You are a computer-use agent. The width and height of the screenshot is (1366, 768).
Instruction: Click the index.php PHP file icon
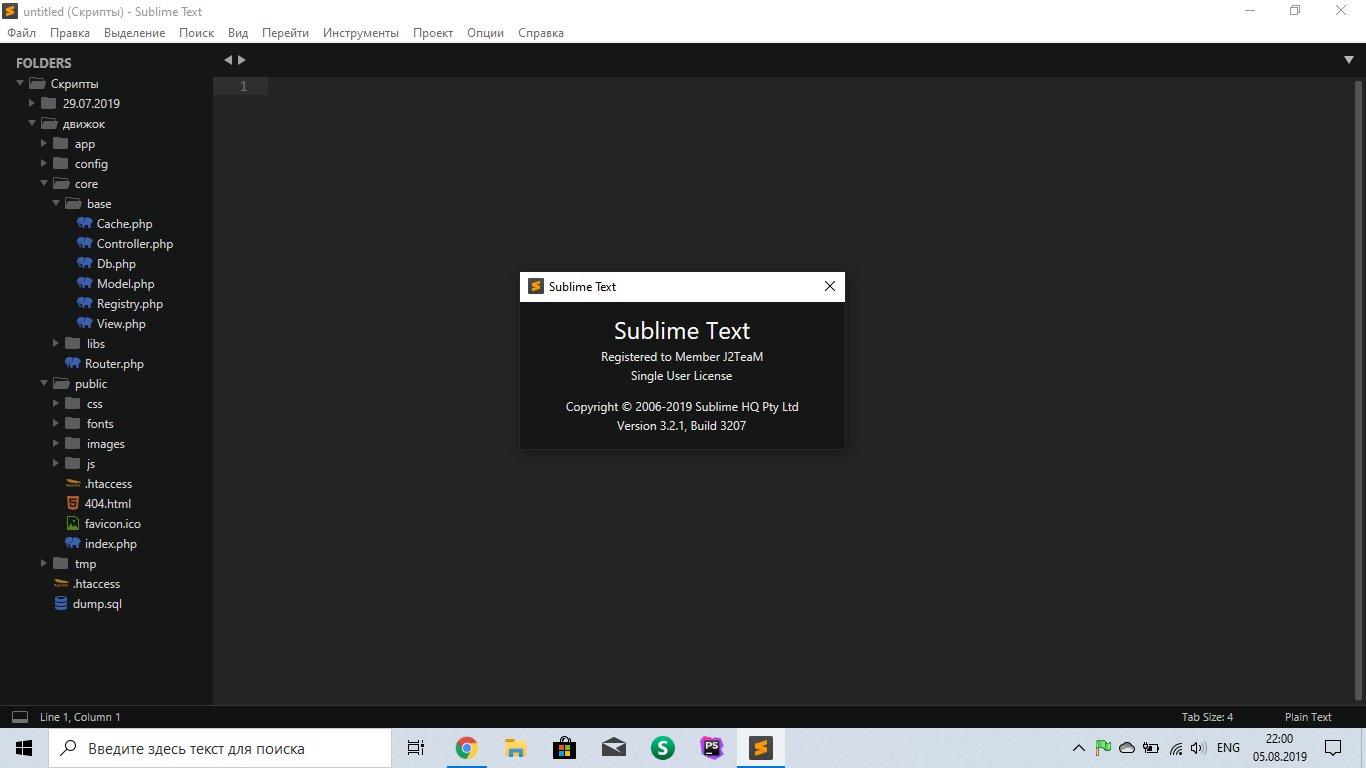[73, 544]
